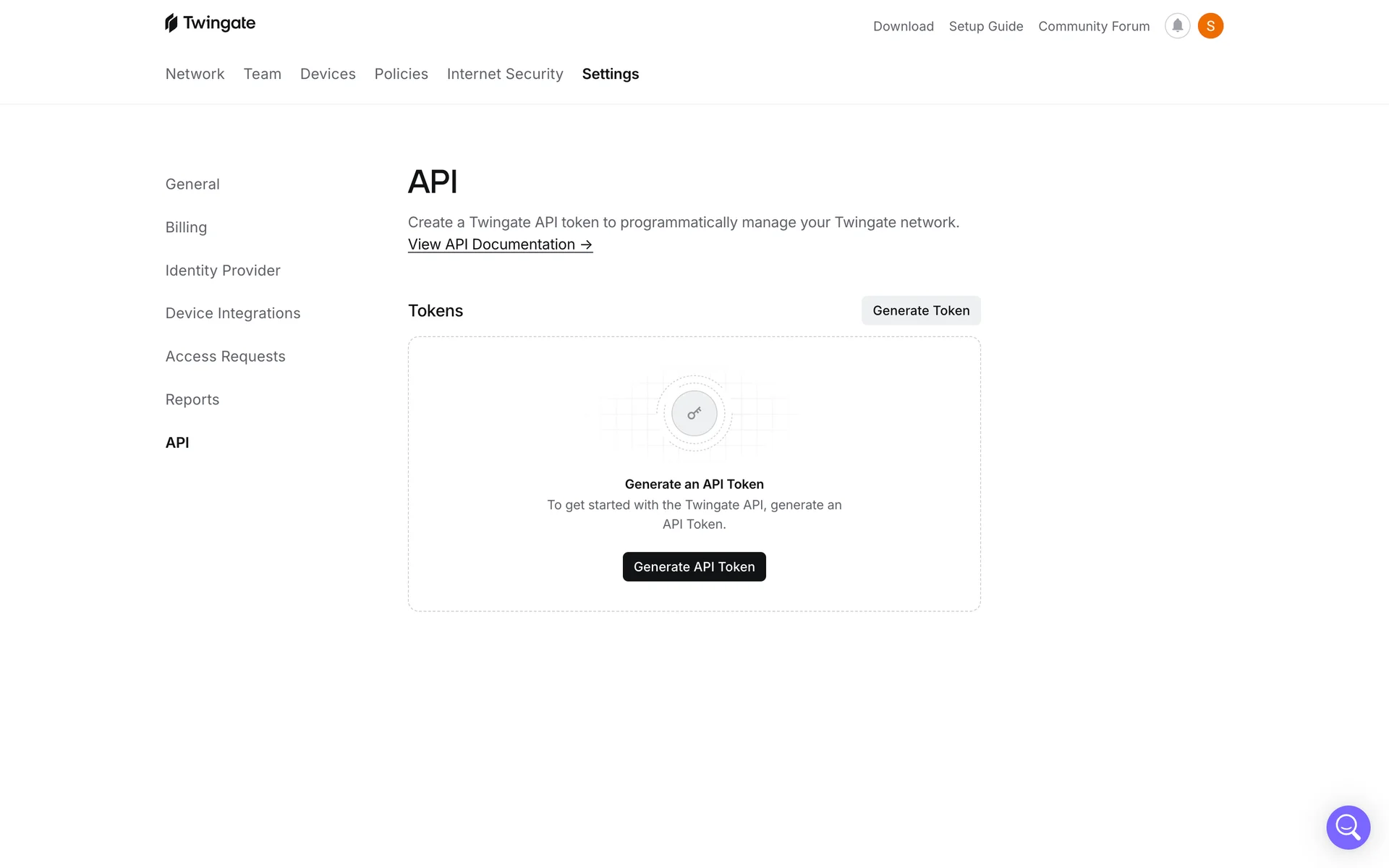Open General settings in the sidebar
The height and width of the screenshot is (868, 1389).
point(192,184)
